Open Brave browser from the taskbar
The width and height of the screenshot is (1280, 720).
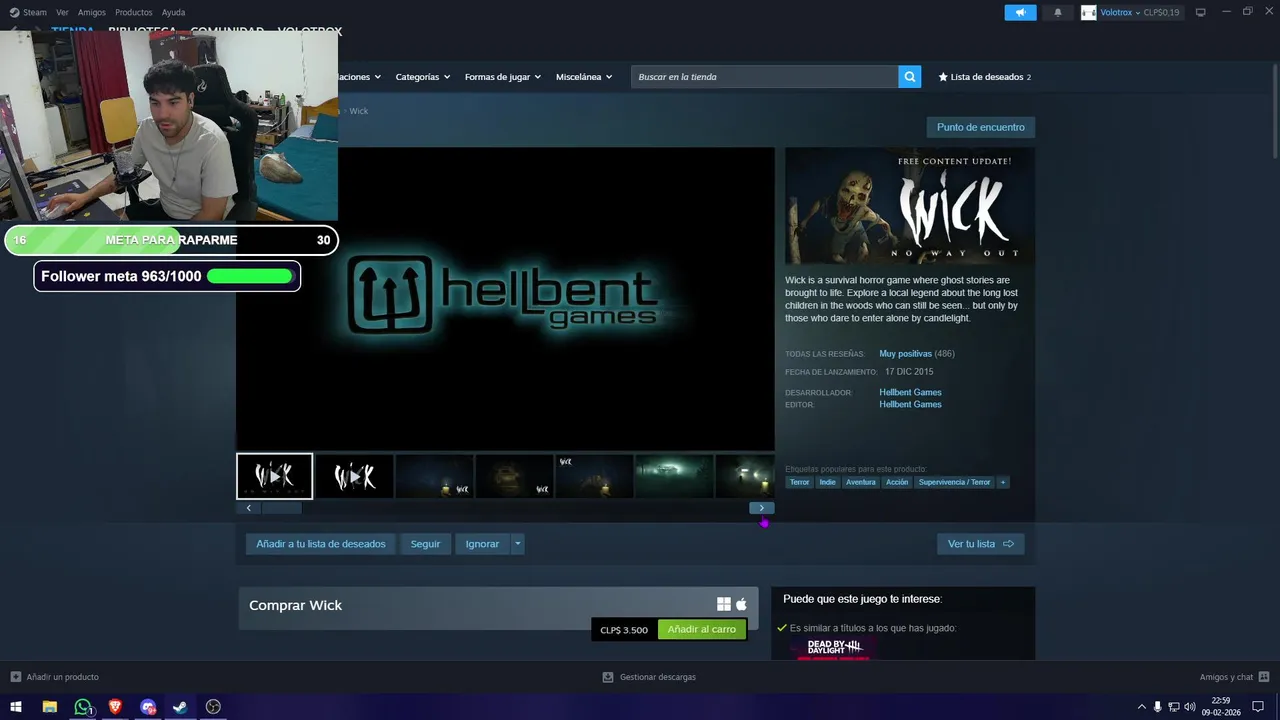click(115, 707)
